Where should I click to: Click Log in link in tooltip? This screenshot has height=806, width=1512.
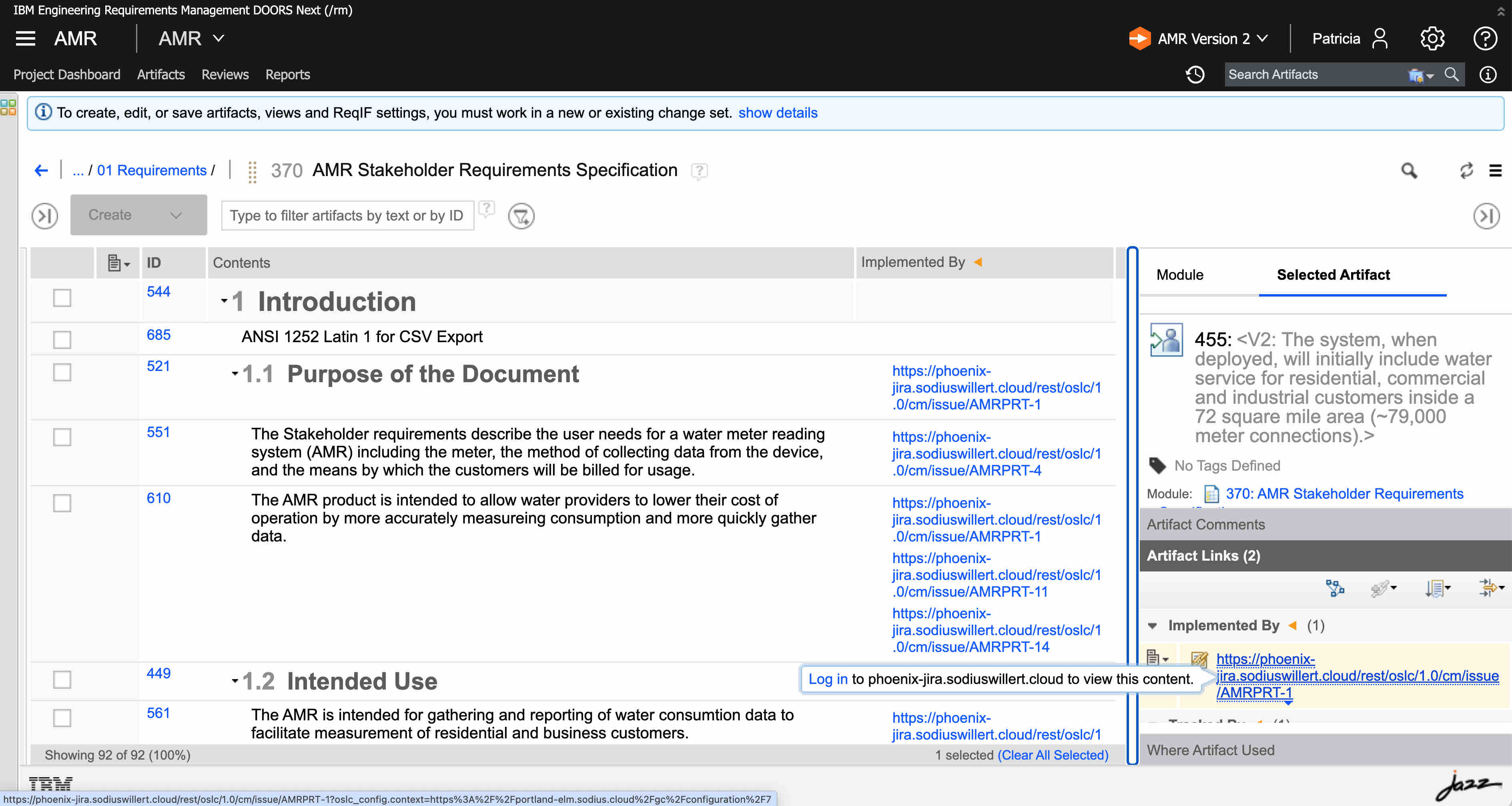pyautogui.click(x=828, y=679)
